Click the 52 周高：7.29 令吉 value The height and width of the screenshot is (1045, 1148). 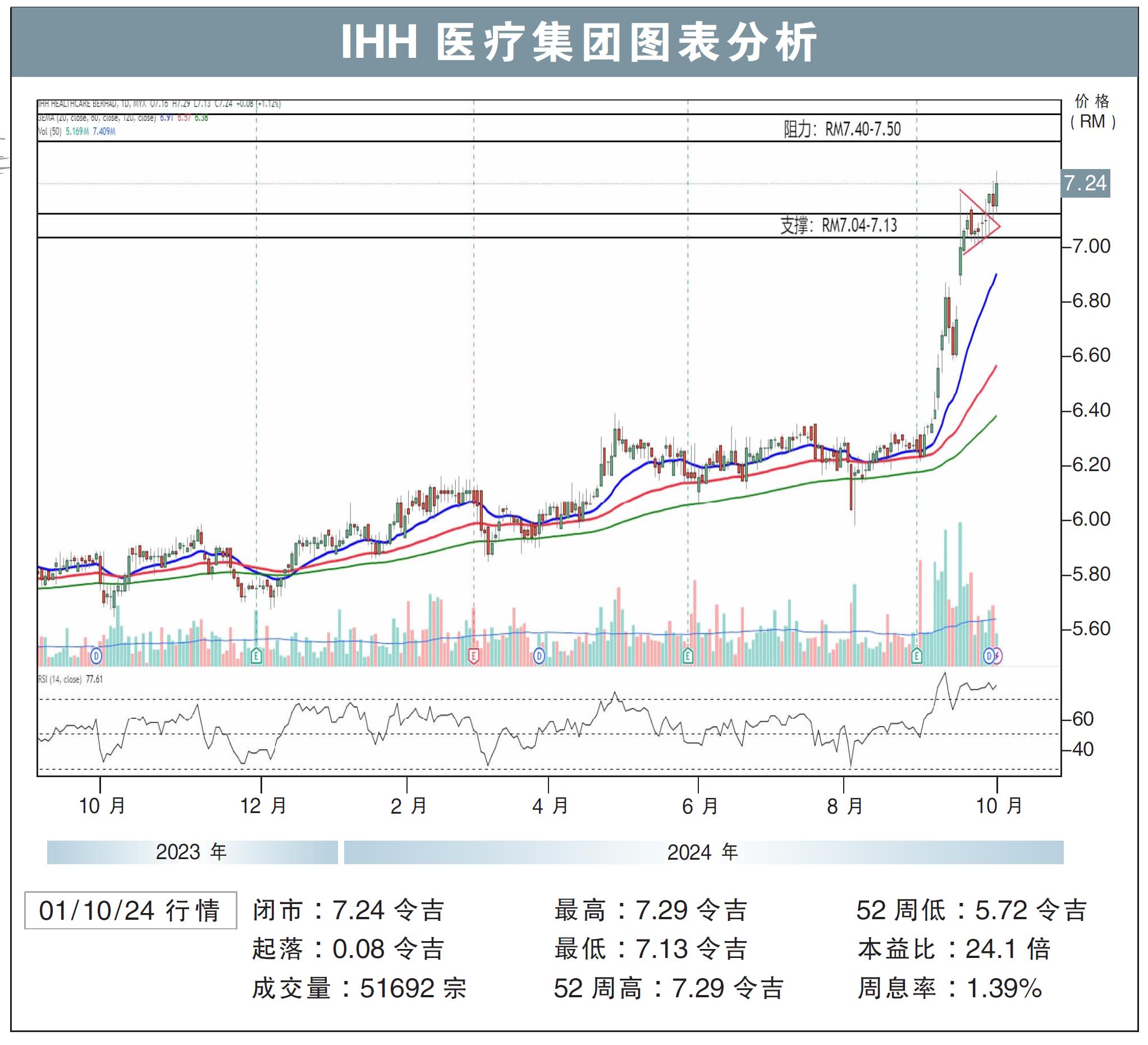pyautogui.click(x=669, y=988)
